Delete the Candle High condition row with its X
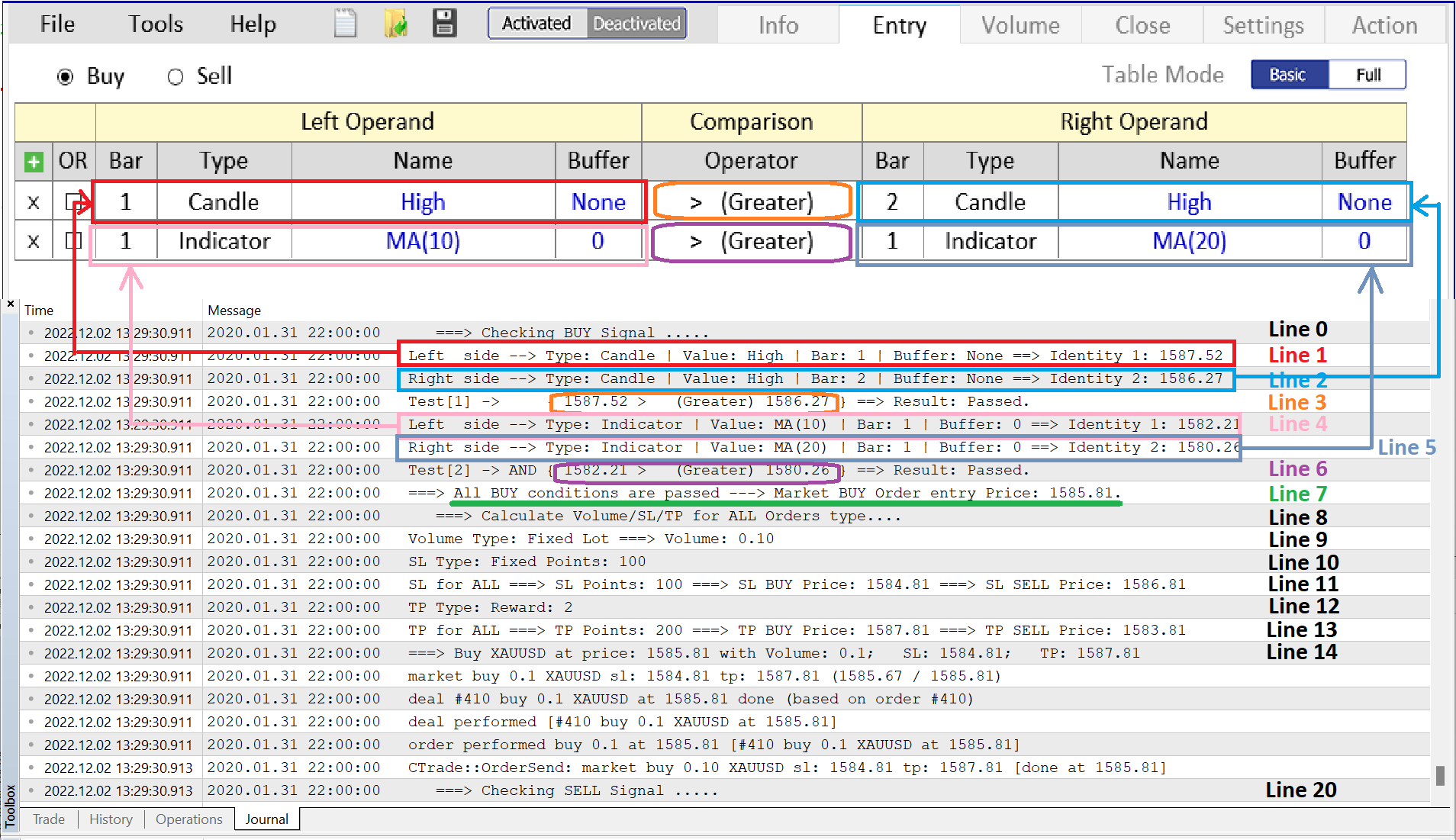This screenshot has height=840, width=1456. pos(33,201)
